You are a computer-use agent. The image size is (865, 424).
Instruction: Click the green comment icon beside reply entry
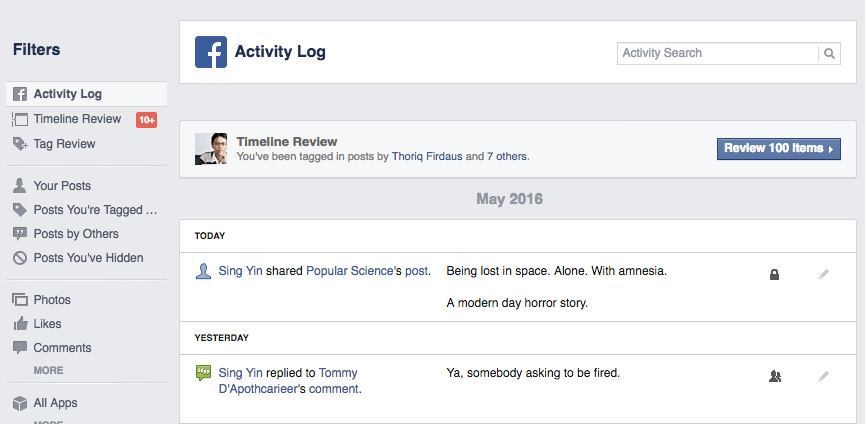tap(204, 373)
